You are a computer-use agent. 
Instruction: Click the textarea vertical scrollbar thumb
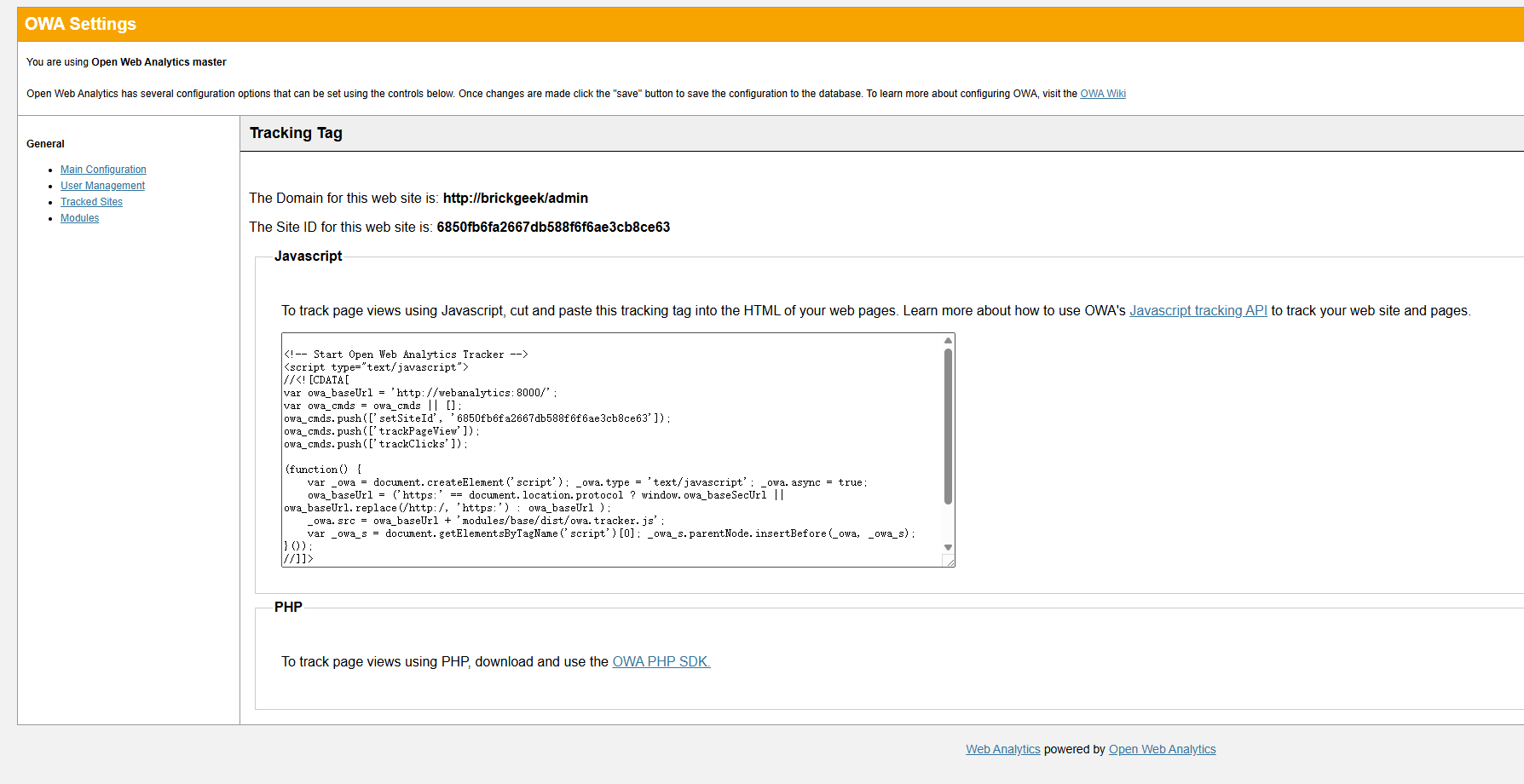[x=948, y=426]
